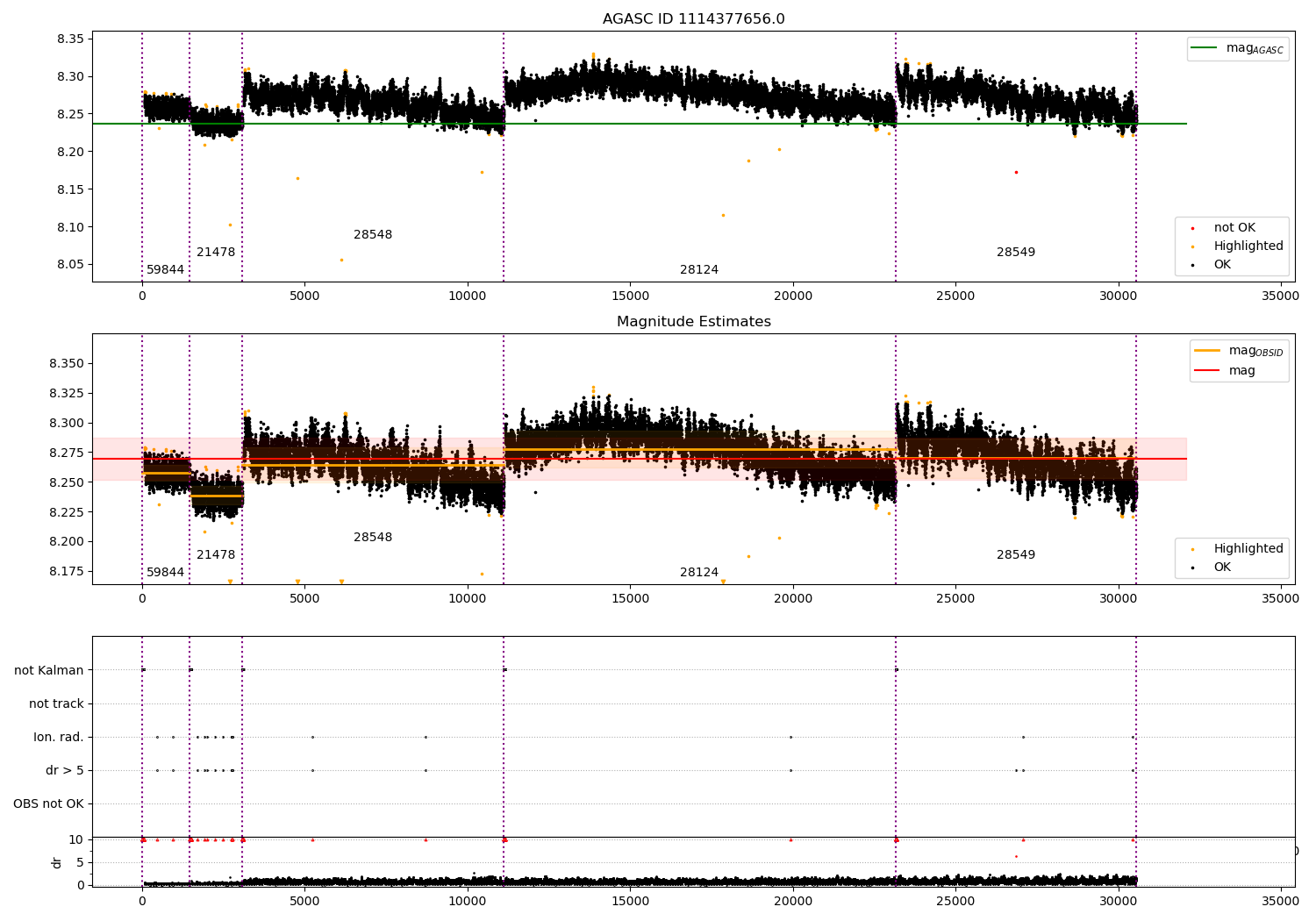Screen dimensions: 1316x921
Task: Click the obsid label 28124 in top plot
Action: click(699, 270)
